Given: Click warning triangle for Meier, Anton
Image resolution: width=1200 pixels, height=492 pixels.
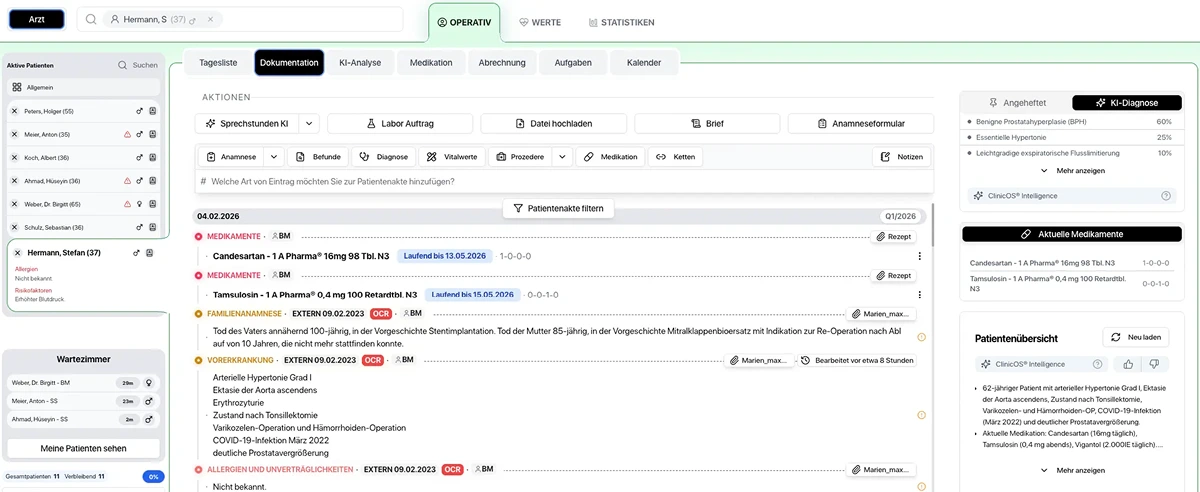Looking at the screenshot, I should [127, 134].
